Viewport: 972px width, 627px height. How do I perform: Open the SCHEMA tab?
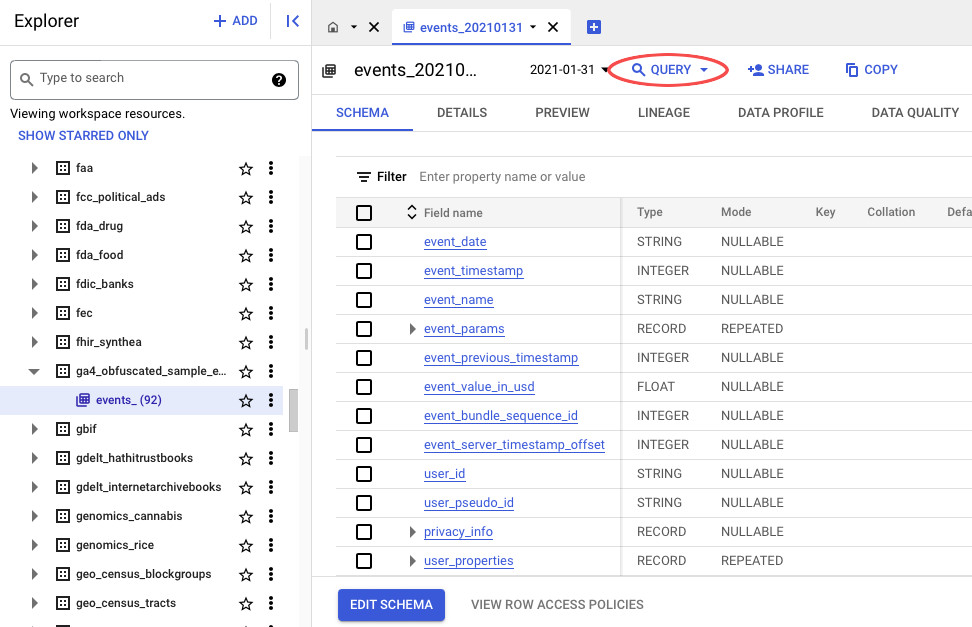(362, 113)
